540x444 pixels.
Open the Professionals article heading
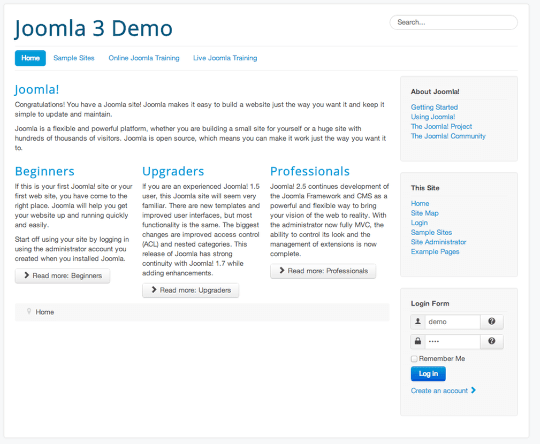tap(310, 171)
